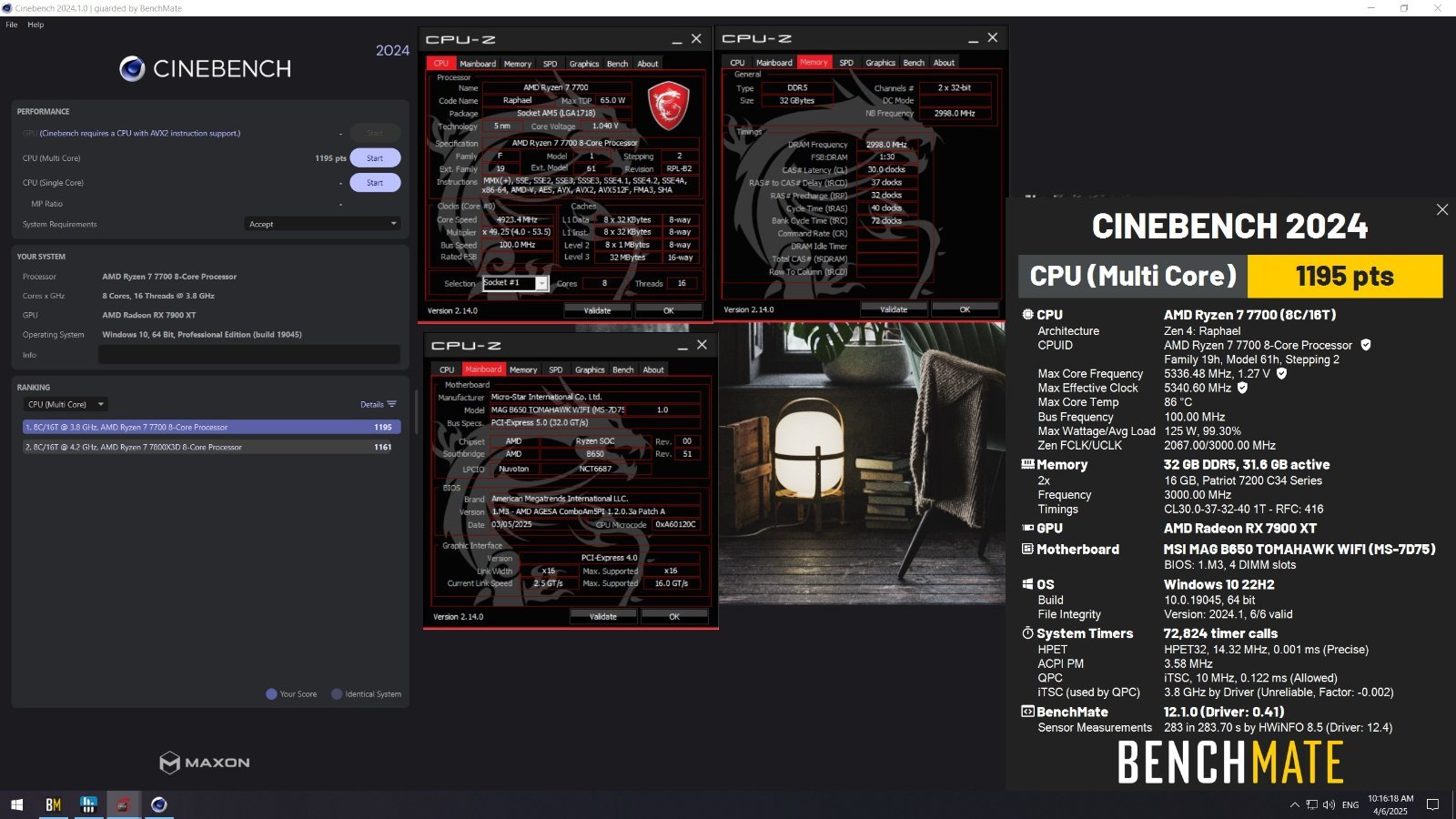Click the CPU chip icon in BenchMate panel

pyautogui.click(x=1027, y=315)
